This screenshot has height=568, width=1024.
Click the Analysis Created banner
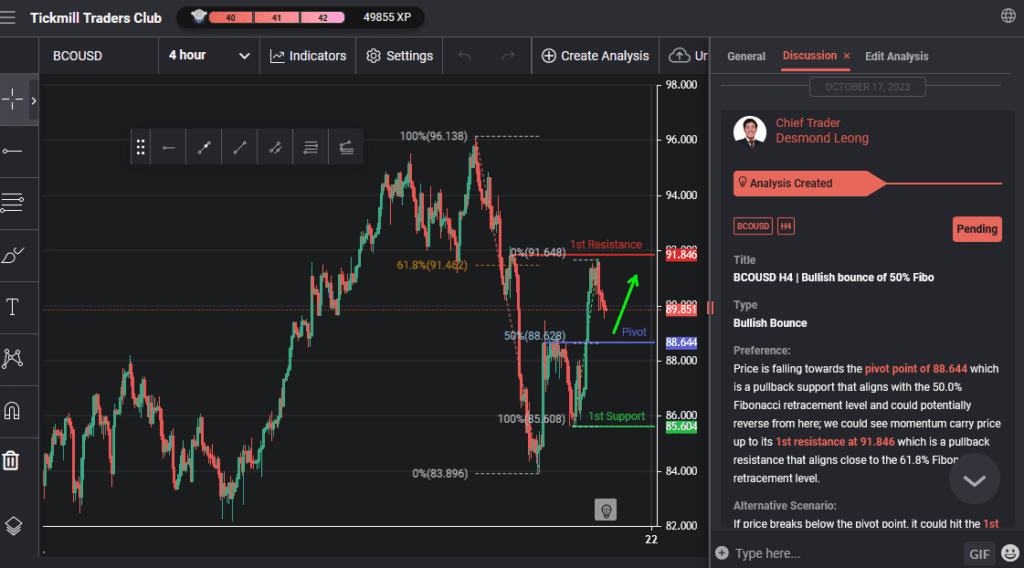click(808, 183)
